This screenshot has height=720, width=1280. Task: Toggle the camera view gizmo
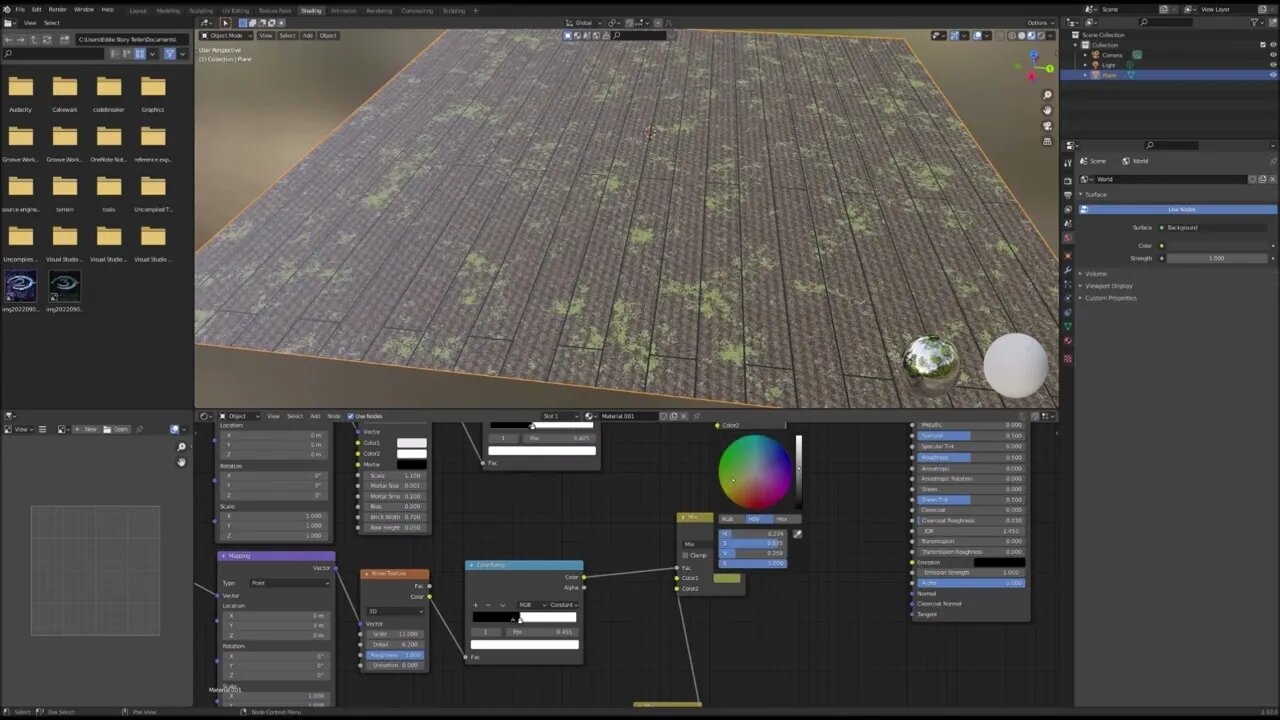point(1047,126)
